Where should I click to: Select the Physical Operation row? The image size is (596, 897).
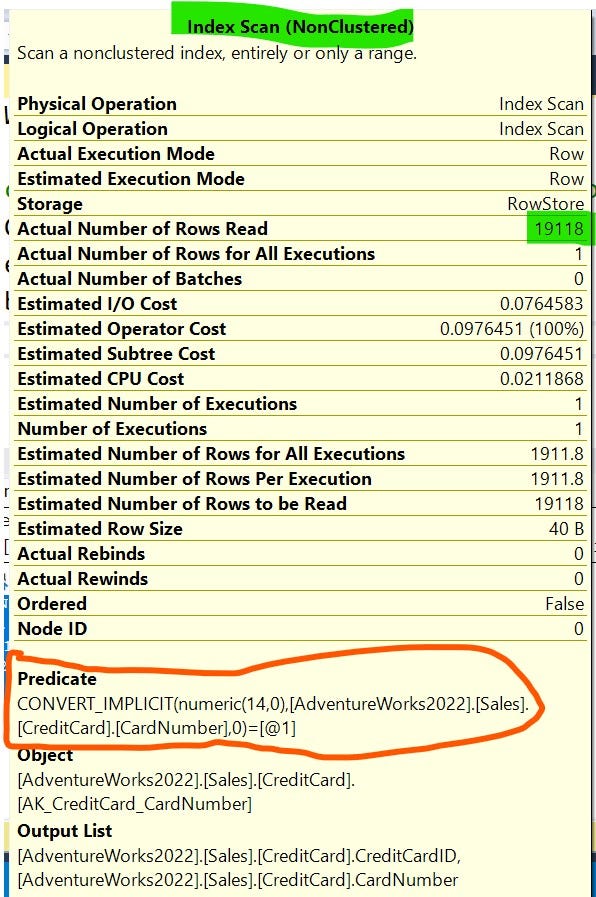point(300,104)
